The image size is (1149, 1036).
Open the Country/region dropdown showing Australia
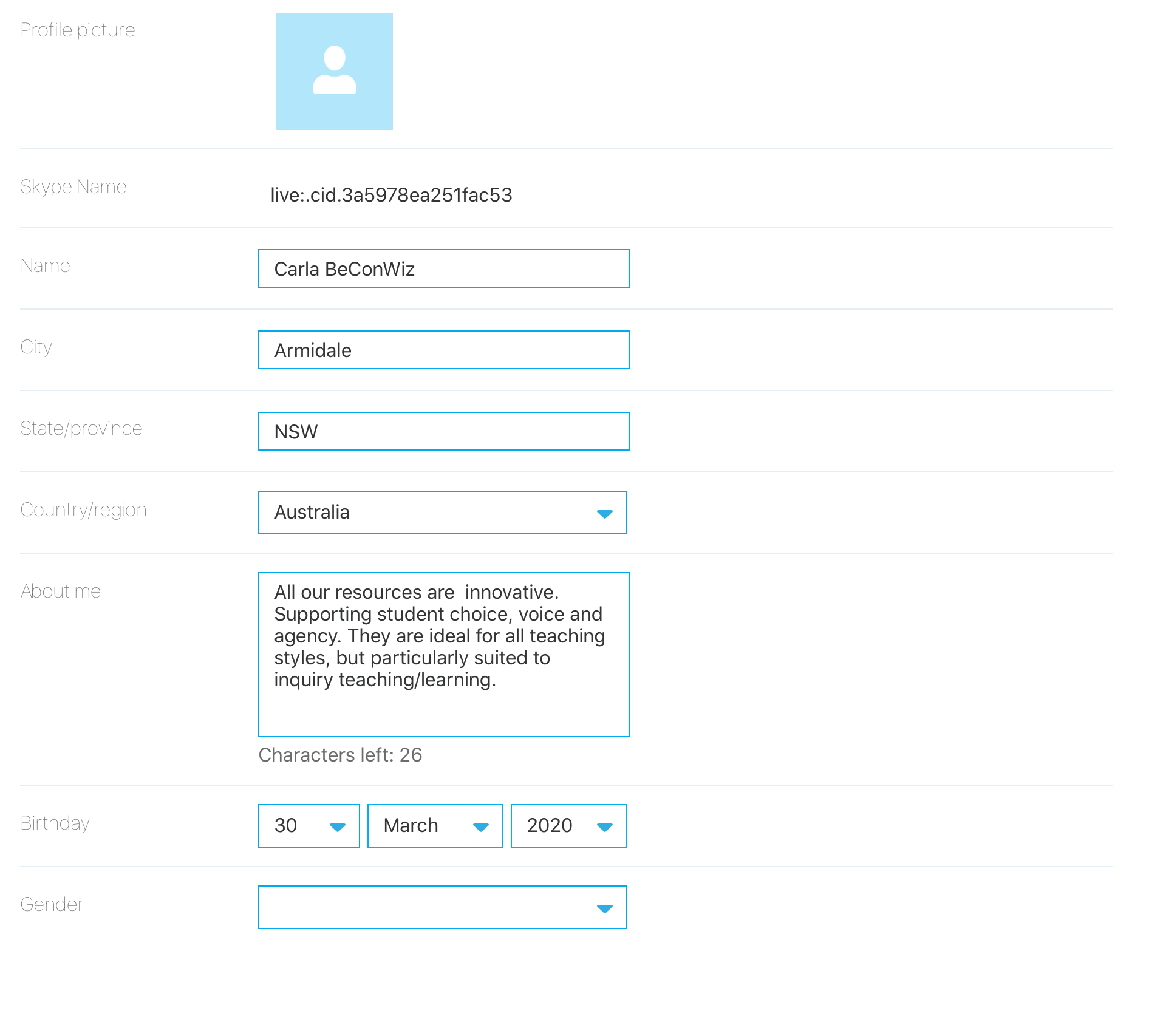click(x=443, y=513)
